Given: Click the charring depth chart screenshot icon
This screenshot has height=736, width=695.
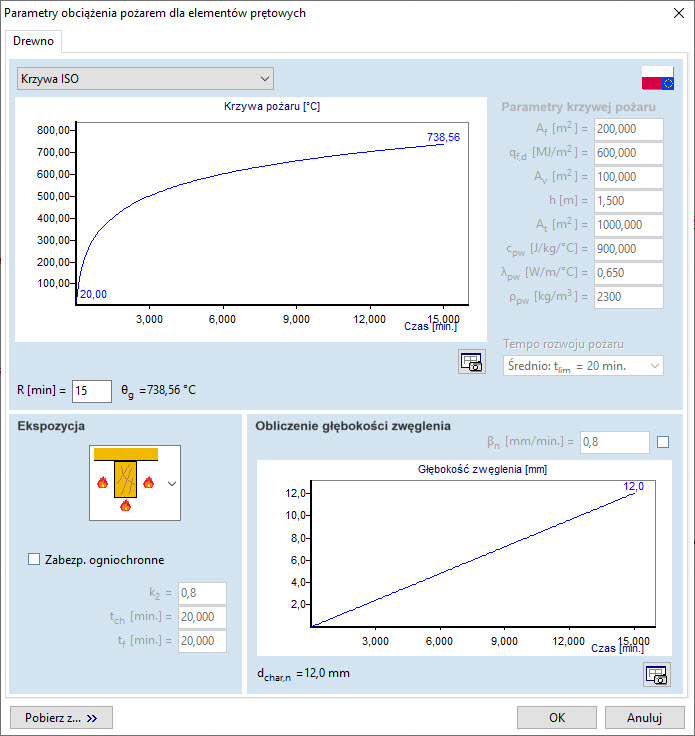Looking at the screenshot, I should [x=656, y=675].
